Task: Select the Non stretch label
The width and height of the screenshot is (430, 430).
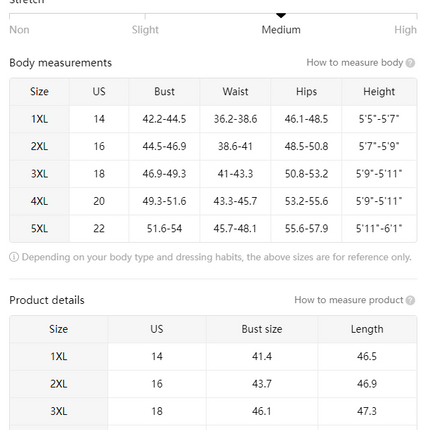Action: (19, 30)
